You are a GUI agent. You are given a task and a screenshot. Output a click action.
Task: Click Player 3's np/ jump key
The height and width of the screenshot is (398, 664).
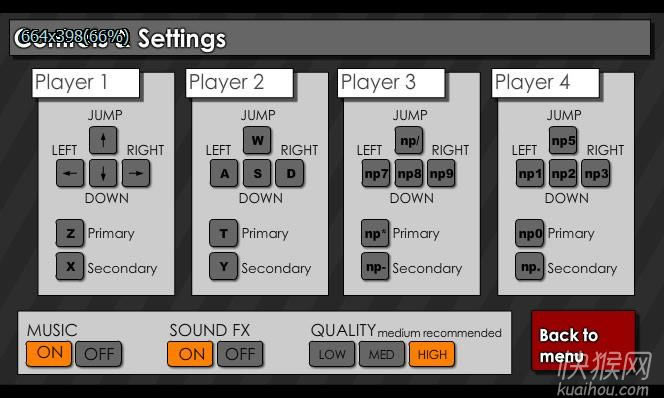click(409, 140)
